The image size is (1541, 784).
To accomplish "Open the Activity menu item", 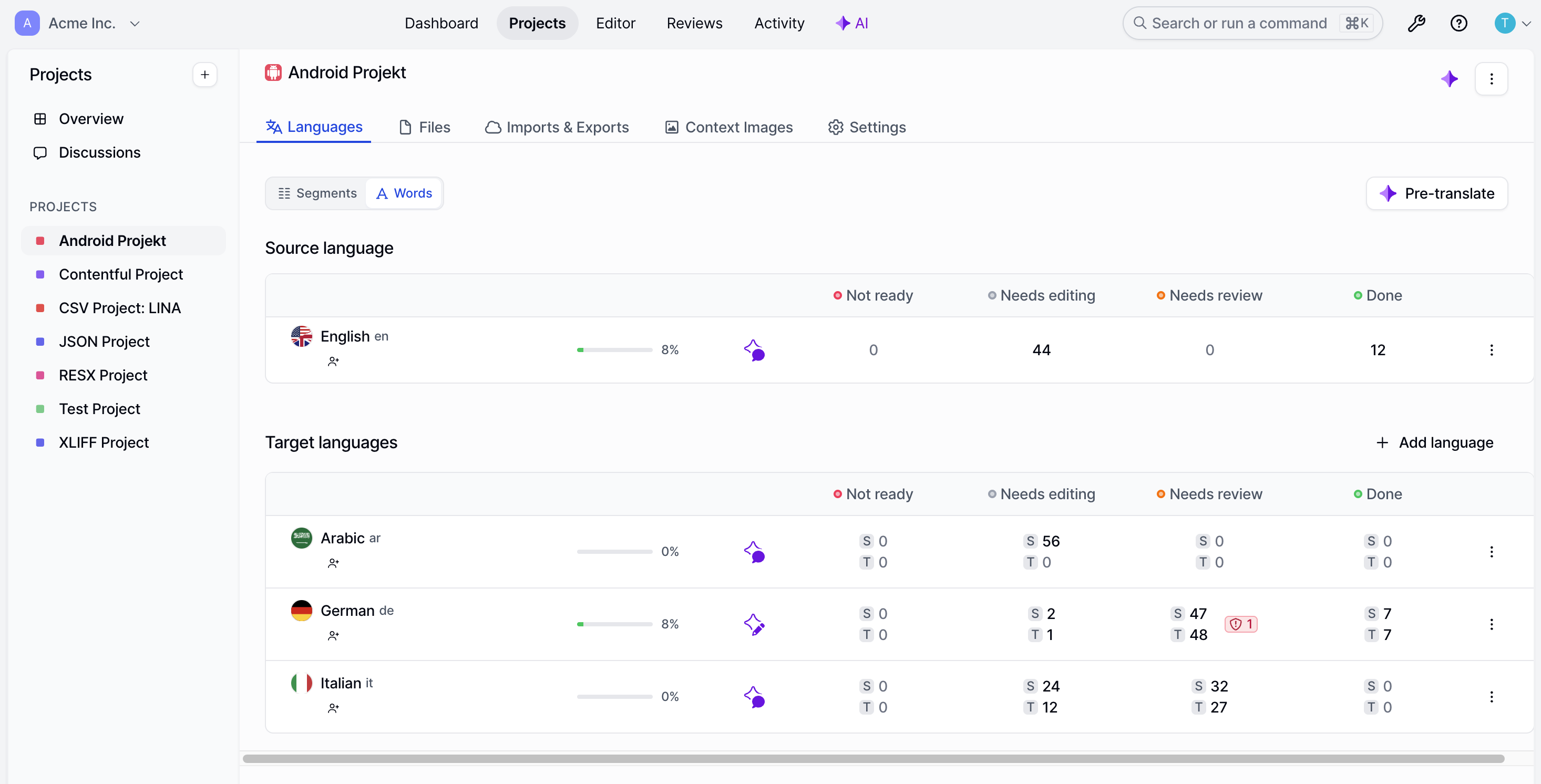I will (x=779, y=23).
